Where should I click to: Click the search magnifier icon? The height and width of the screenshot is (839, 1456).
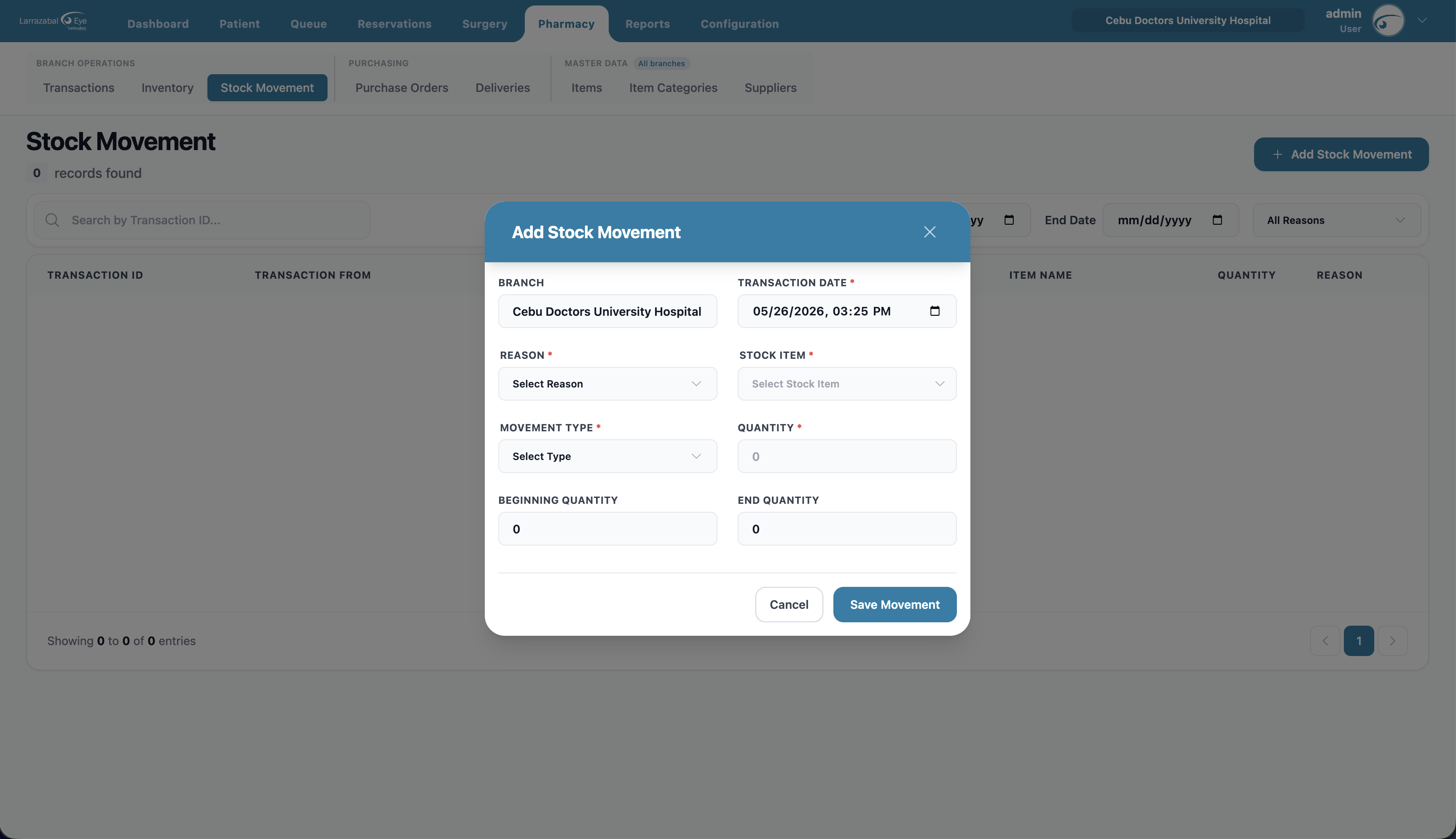52,220
